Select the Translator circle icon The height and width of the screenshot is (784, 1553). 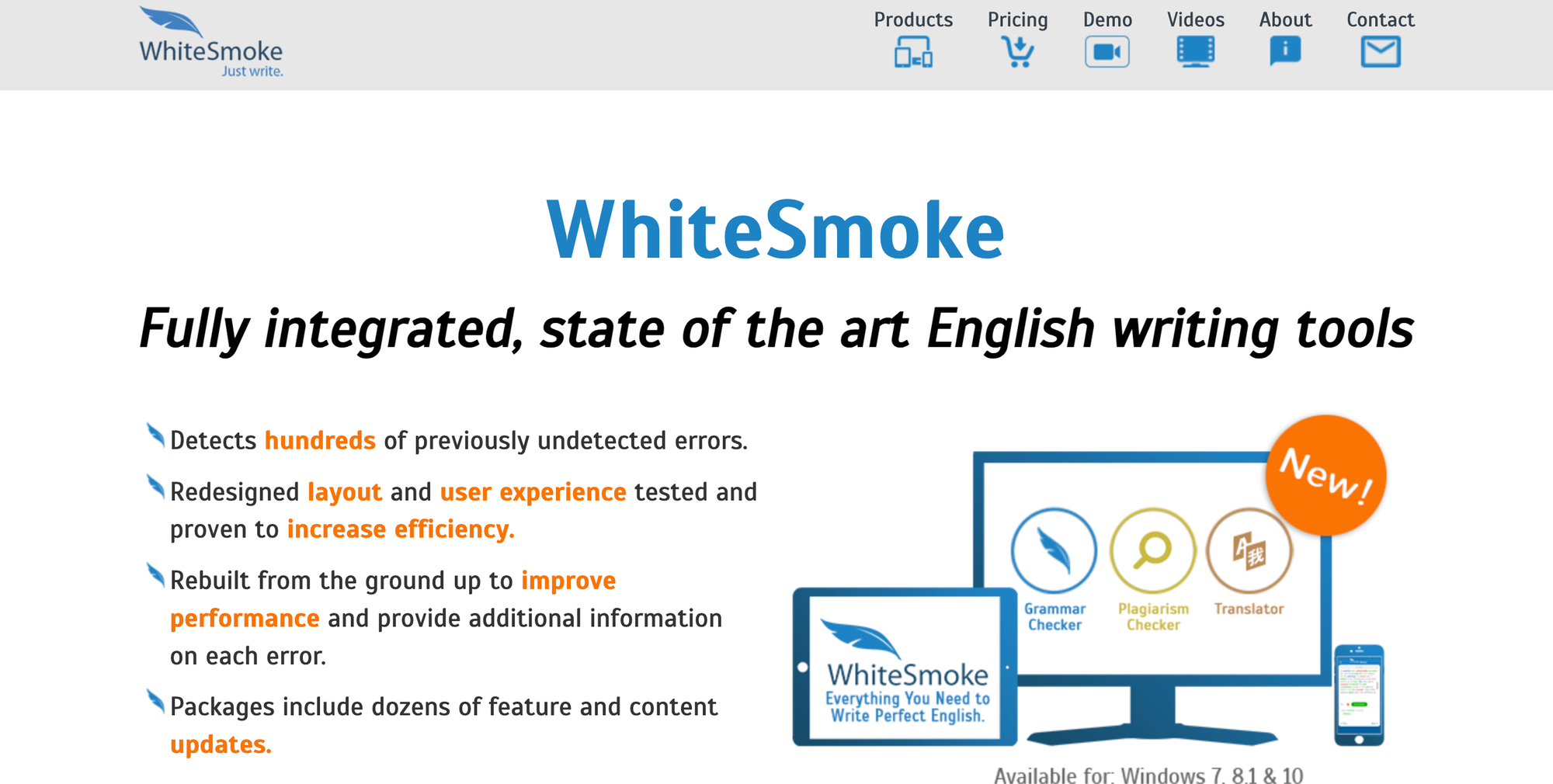[1249, 552]
